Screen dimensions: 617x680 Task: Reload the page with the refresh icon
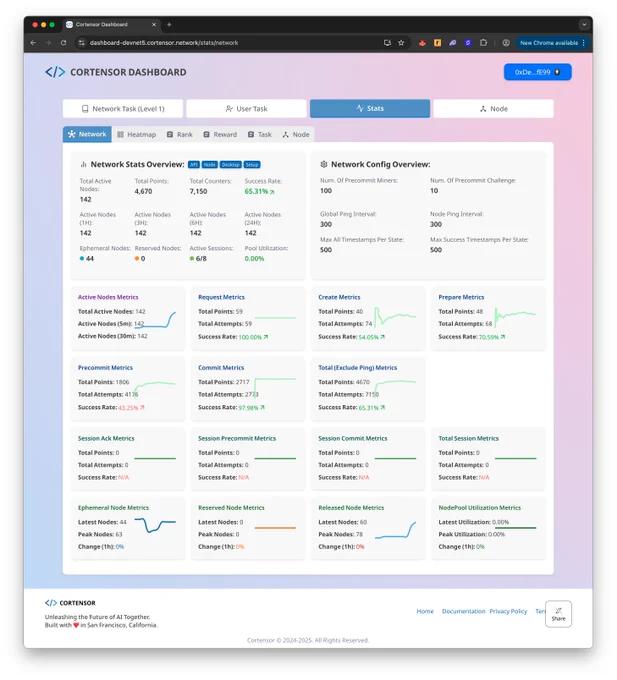tap(63, 42)
